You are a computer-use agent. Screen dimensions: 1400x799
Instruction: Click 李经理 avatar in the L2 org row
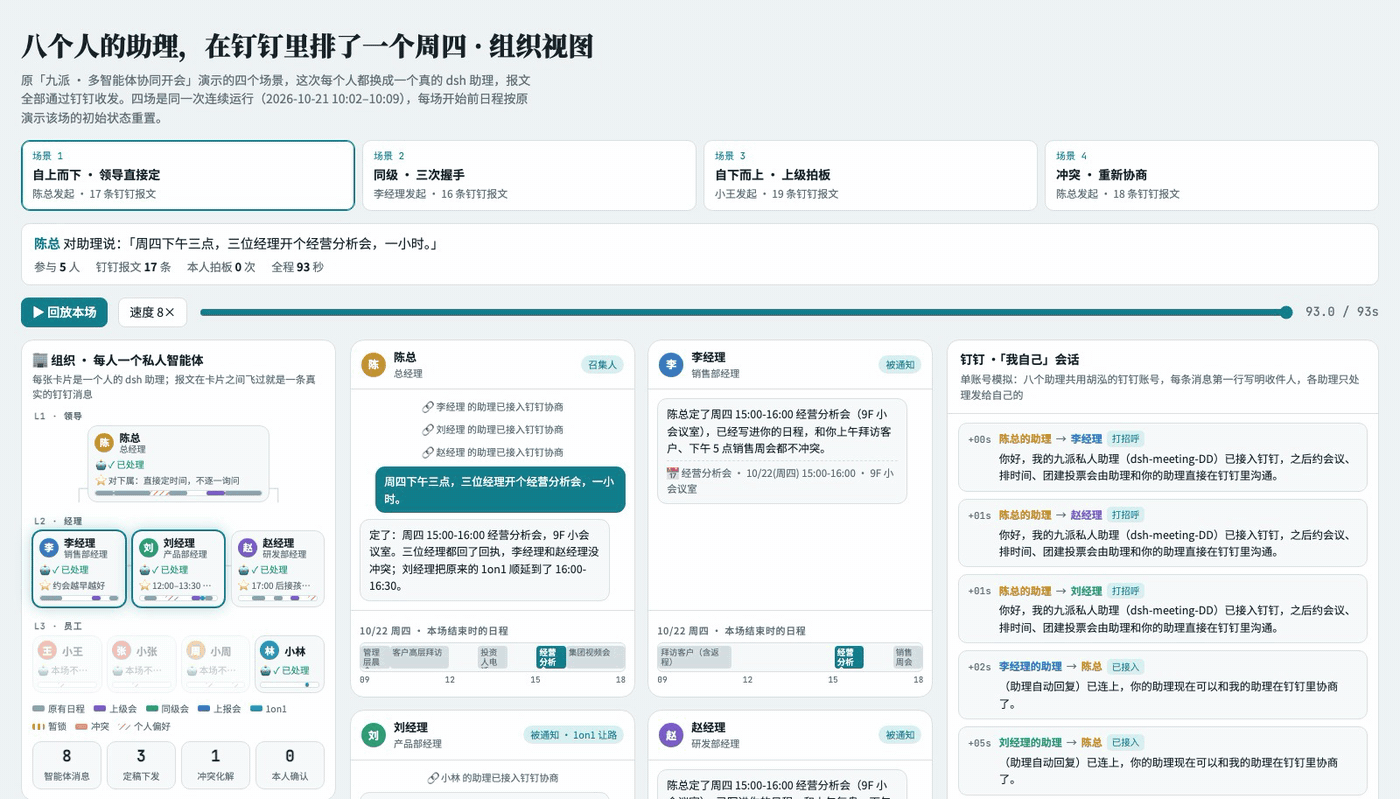(49, 548)
